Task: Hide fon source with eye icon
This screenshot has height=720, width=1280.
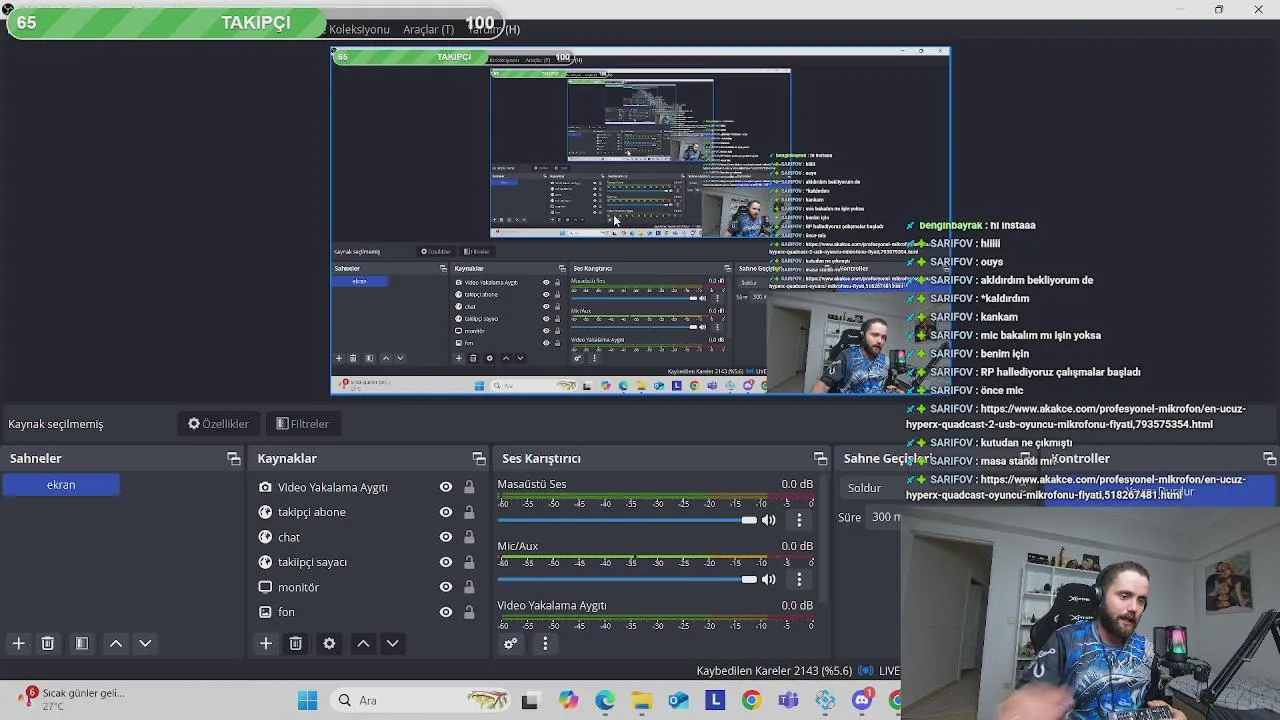Action: [x=446, y=612]
